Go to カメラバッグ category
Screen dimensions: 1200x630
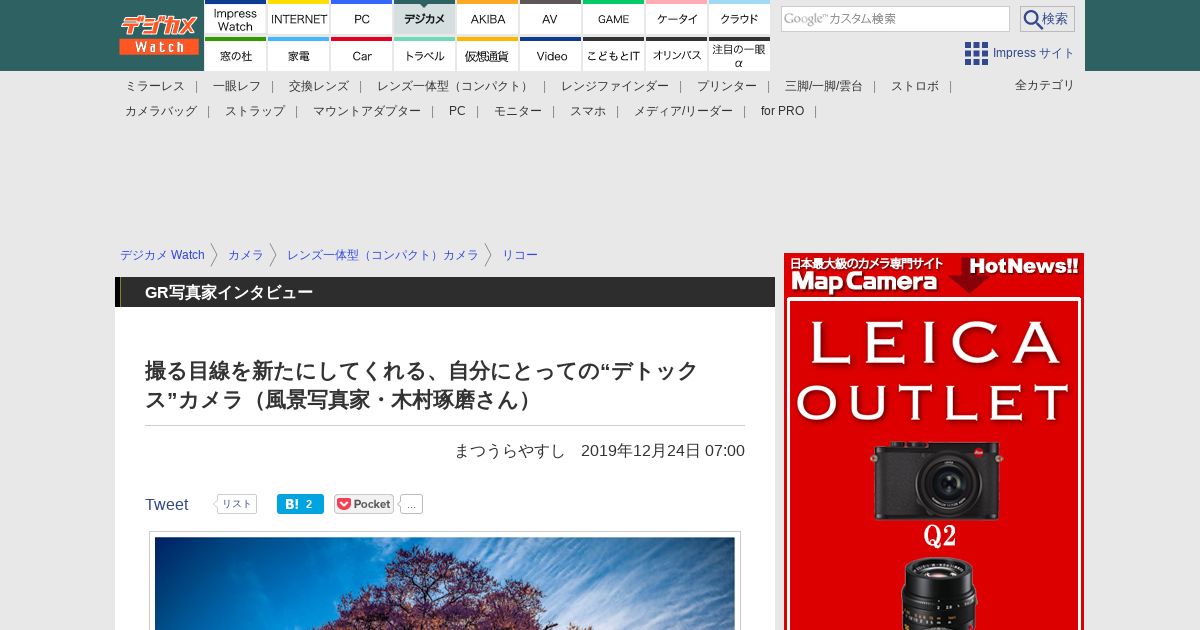[x=161, y=111]
